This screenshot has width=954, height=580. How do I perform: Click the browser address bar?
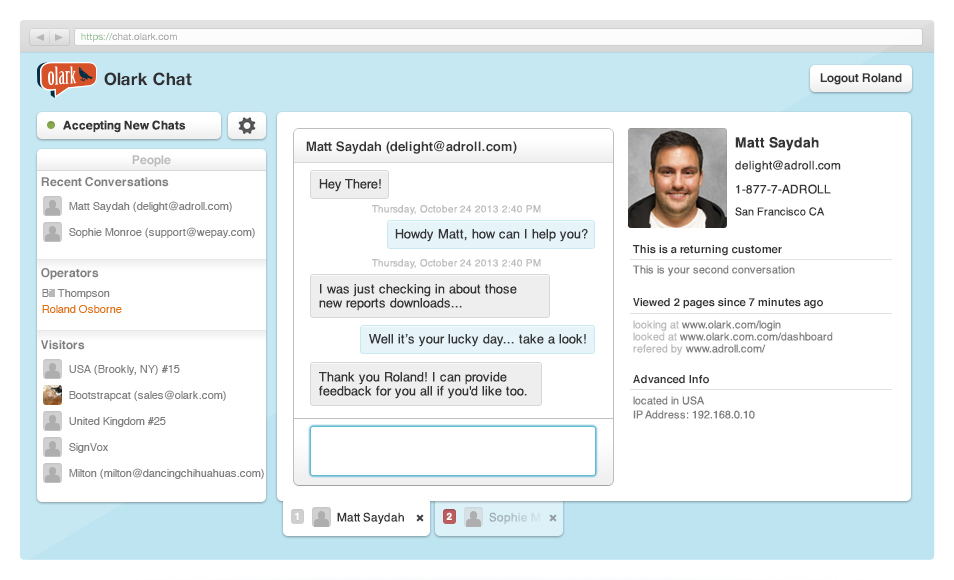click(497, 37)
